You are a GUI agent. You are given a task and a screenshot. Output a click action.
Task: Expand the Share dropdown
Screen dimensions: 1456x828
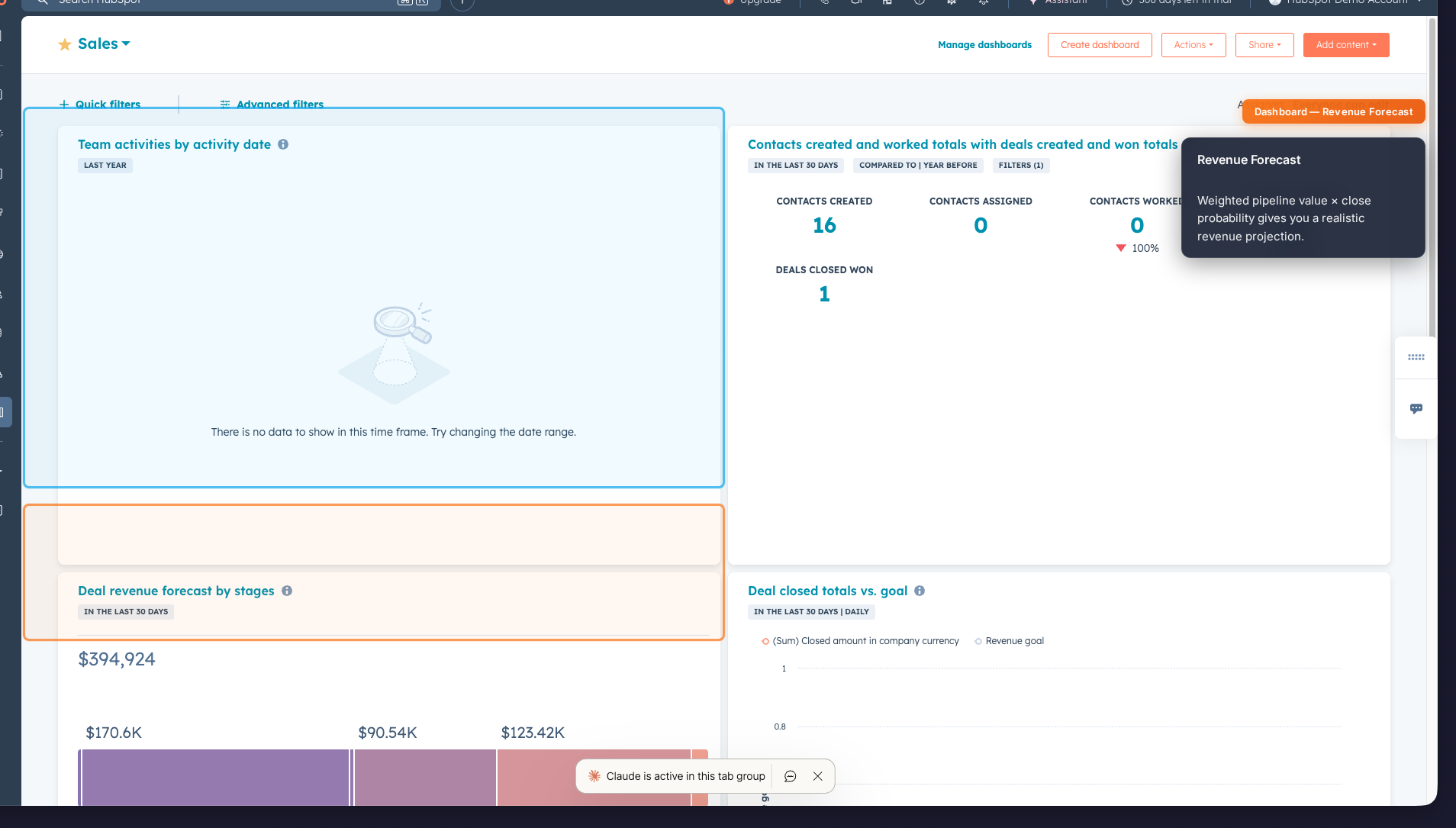(x=1264, y=45)
